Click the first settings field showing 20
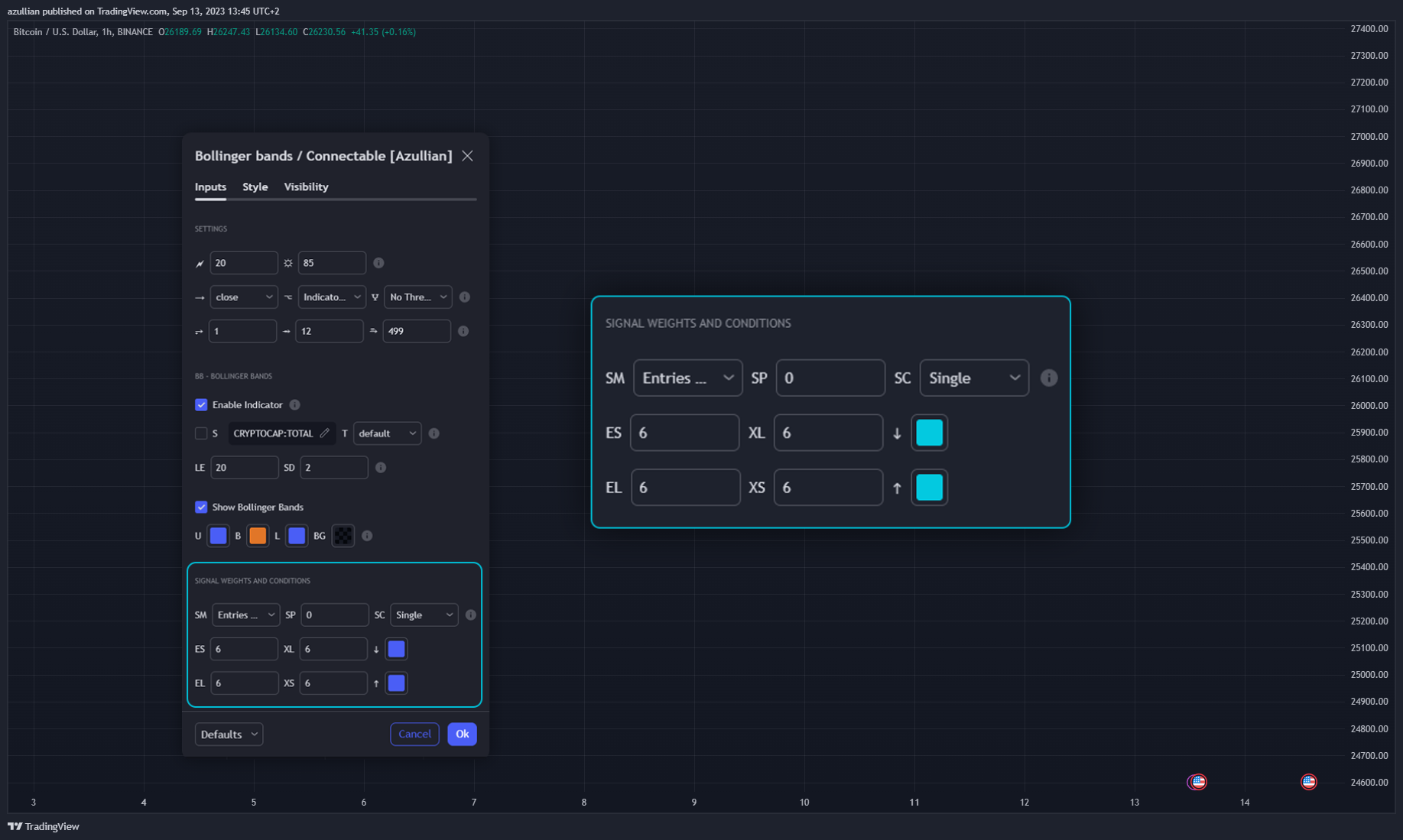 [244, 263]
